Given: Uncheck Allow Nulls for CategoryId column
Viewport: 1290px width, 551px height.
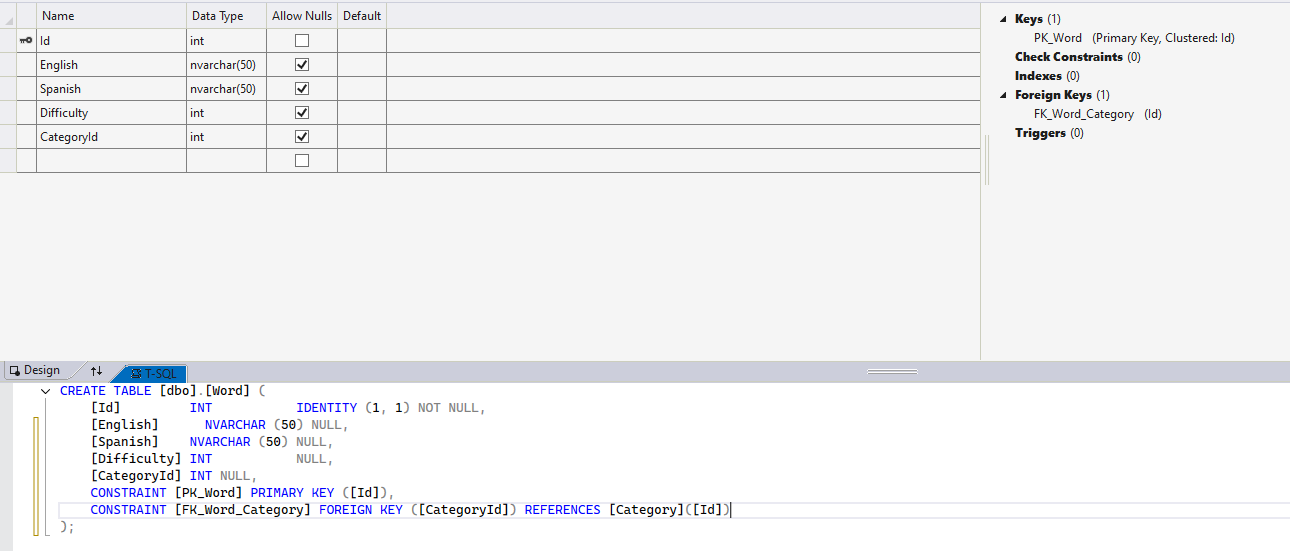Looking at the screenshot, I should (302, 137).
